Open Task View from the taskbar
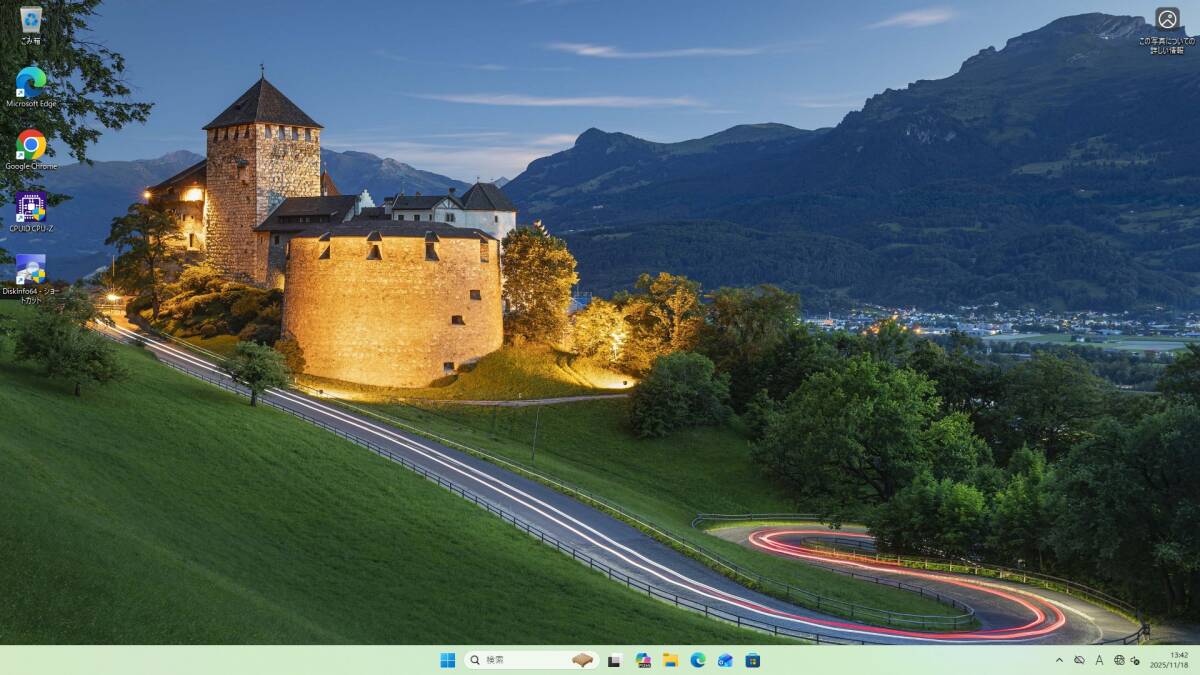Screen dimensions: 1200x675 click(615, 660)
